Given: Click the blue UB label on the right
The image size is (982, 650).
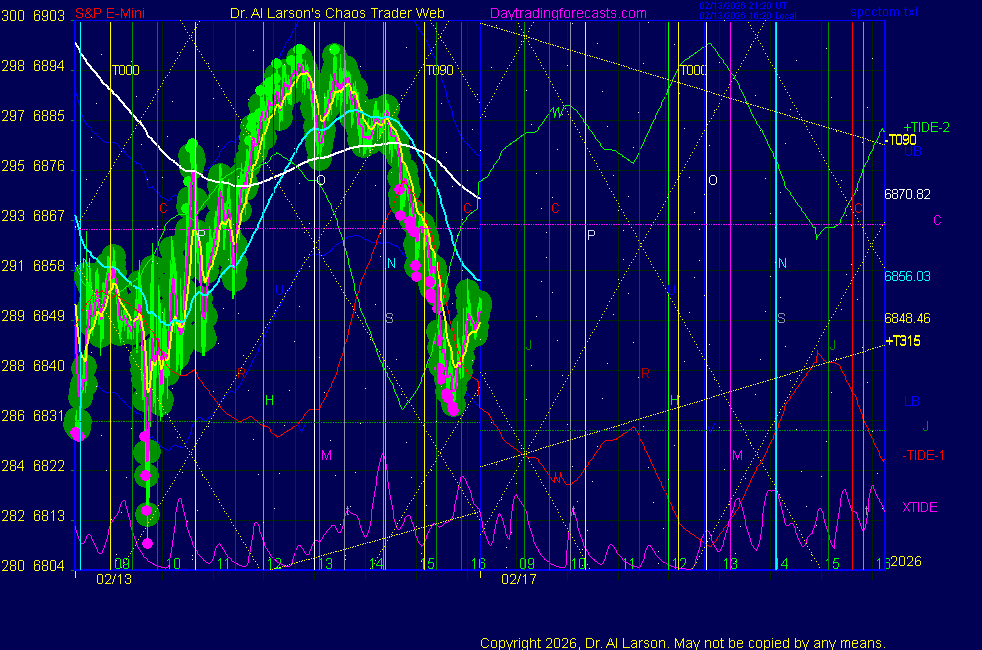Looking at the screenshot, I should coord(913,153).
